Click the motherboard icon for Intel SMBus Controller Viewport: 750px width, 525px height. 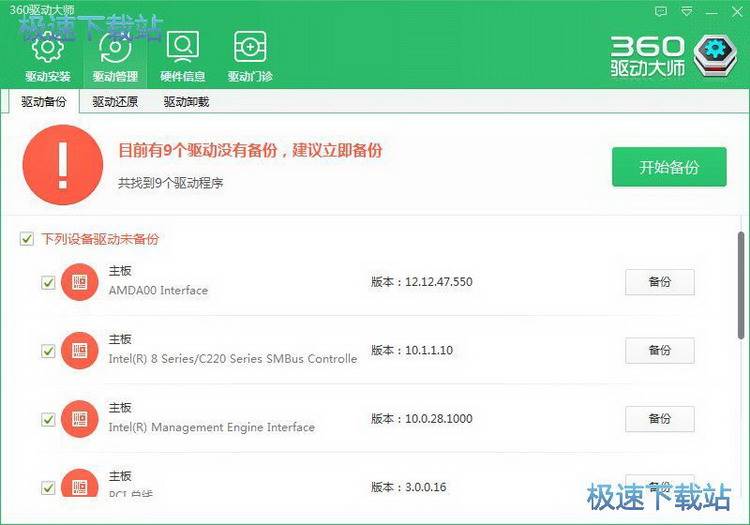[x=79, y=350]
